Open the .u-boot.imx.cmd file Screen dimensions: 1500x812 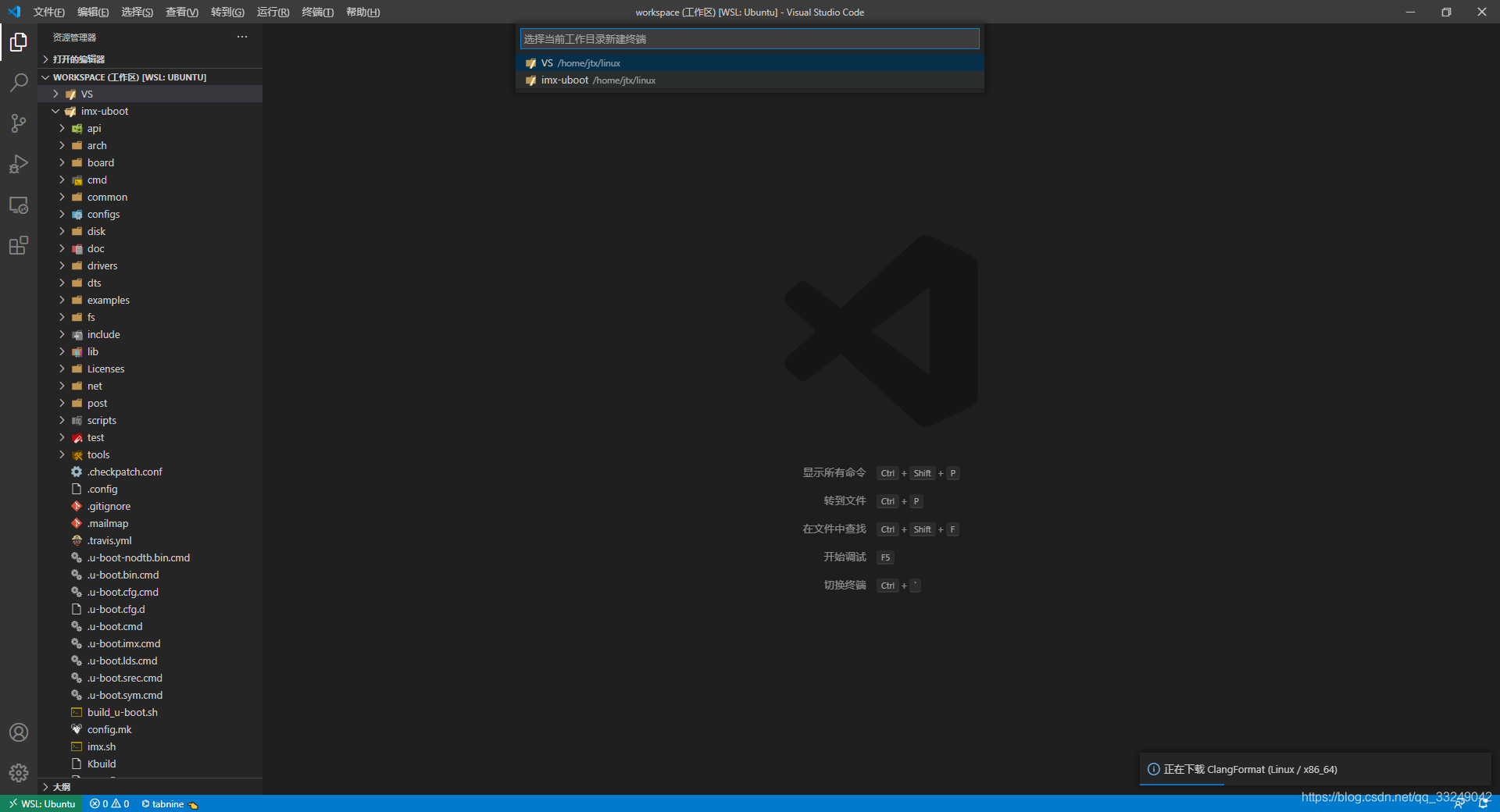(150, 643)
